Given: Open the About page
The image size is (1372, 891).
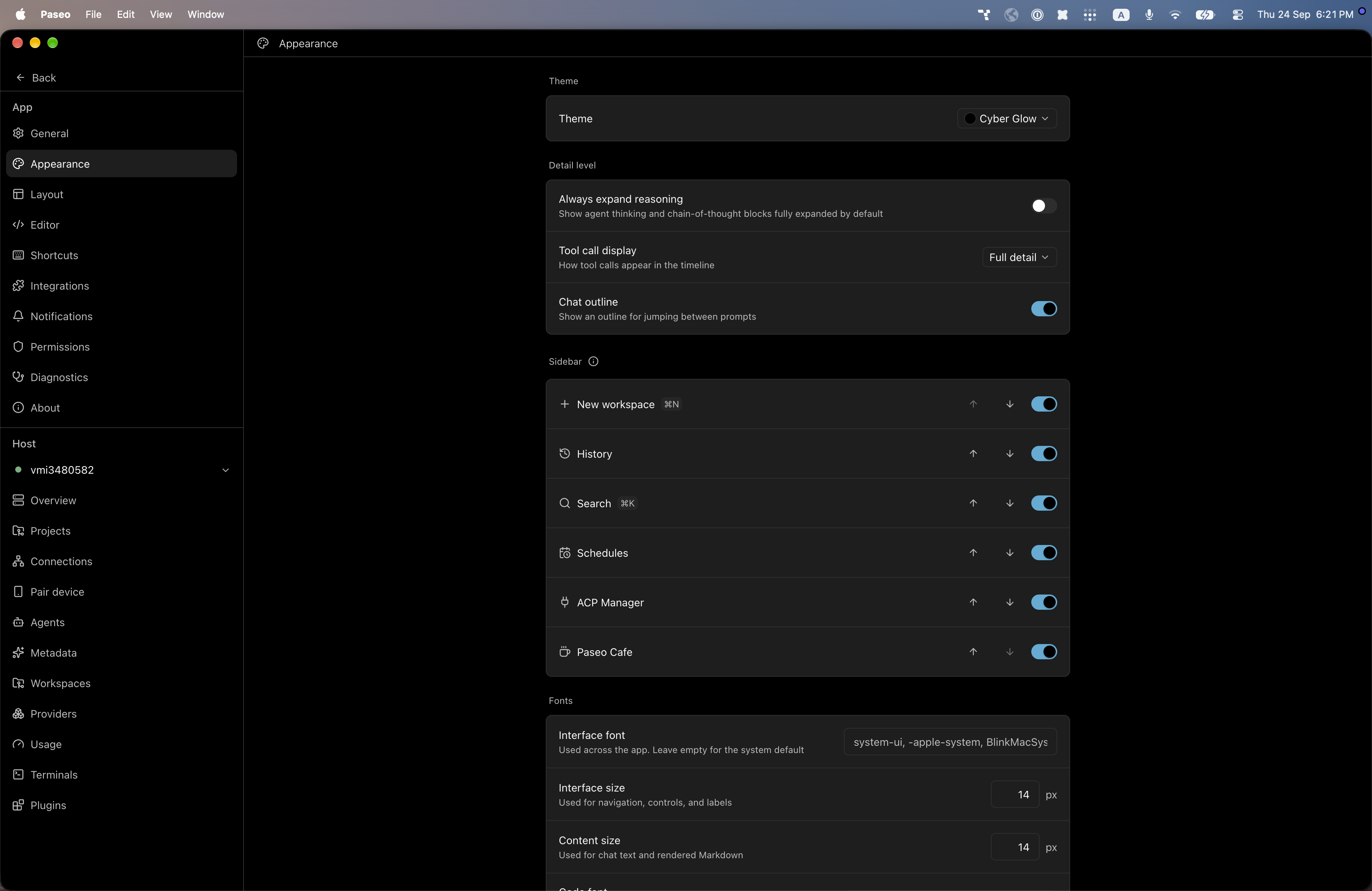Looking at the screenshot, I should click(x=121, y=408).
